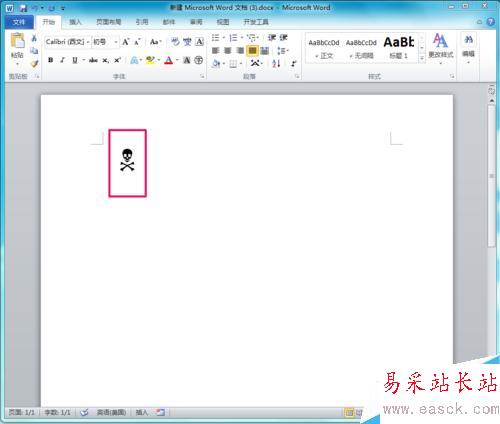Click the Shrink Font icon
Viewport: 500px width, 424px height.
(x=137, y=42)
